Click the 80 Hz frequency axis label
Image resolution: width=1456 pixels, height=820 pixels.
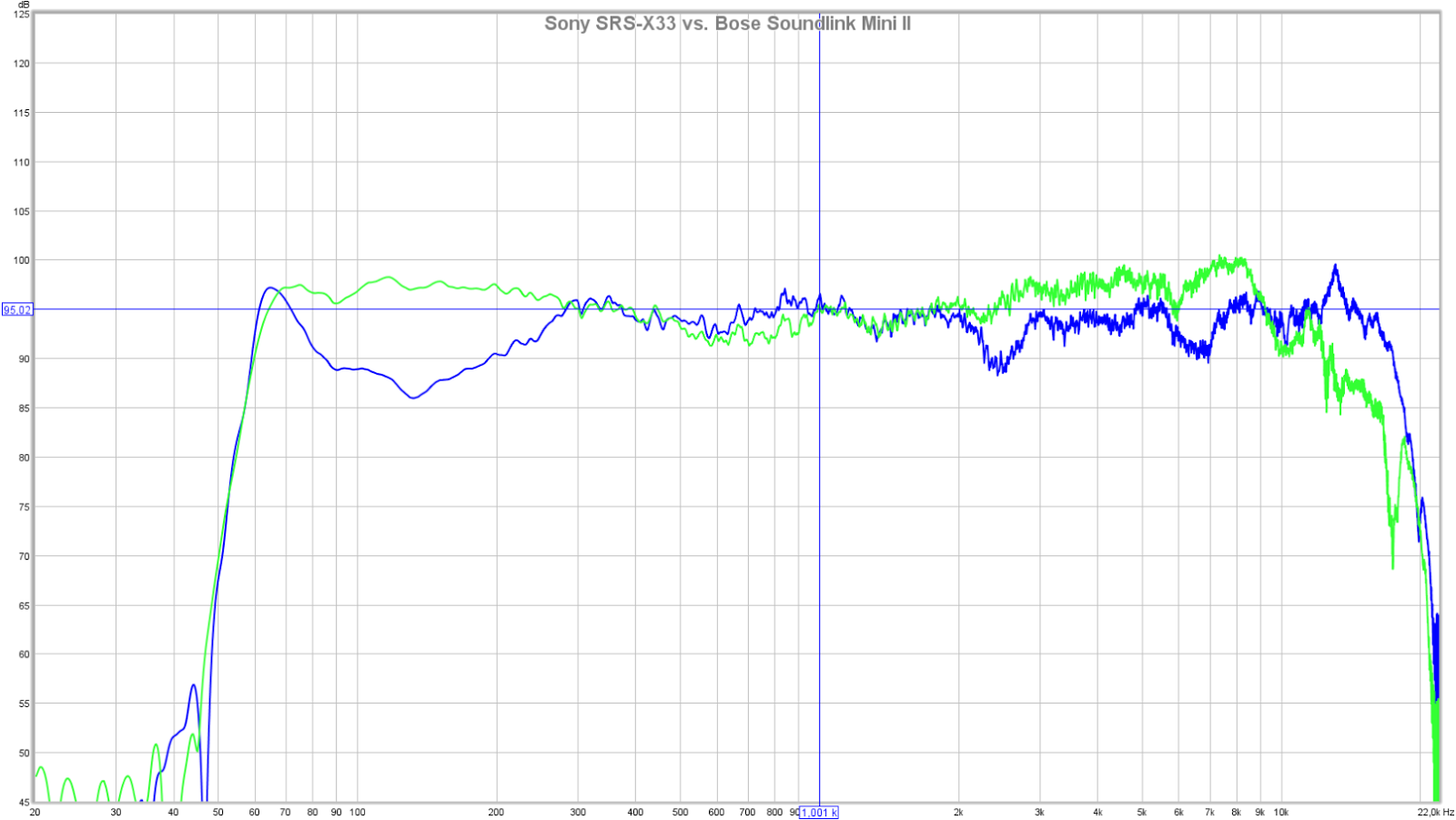pyautogui.click(x=312, y=812)
